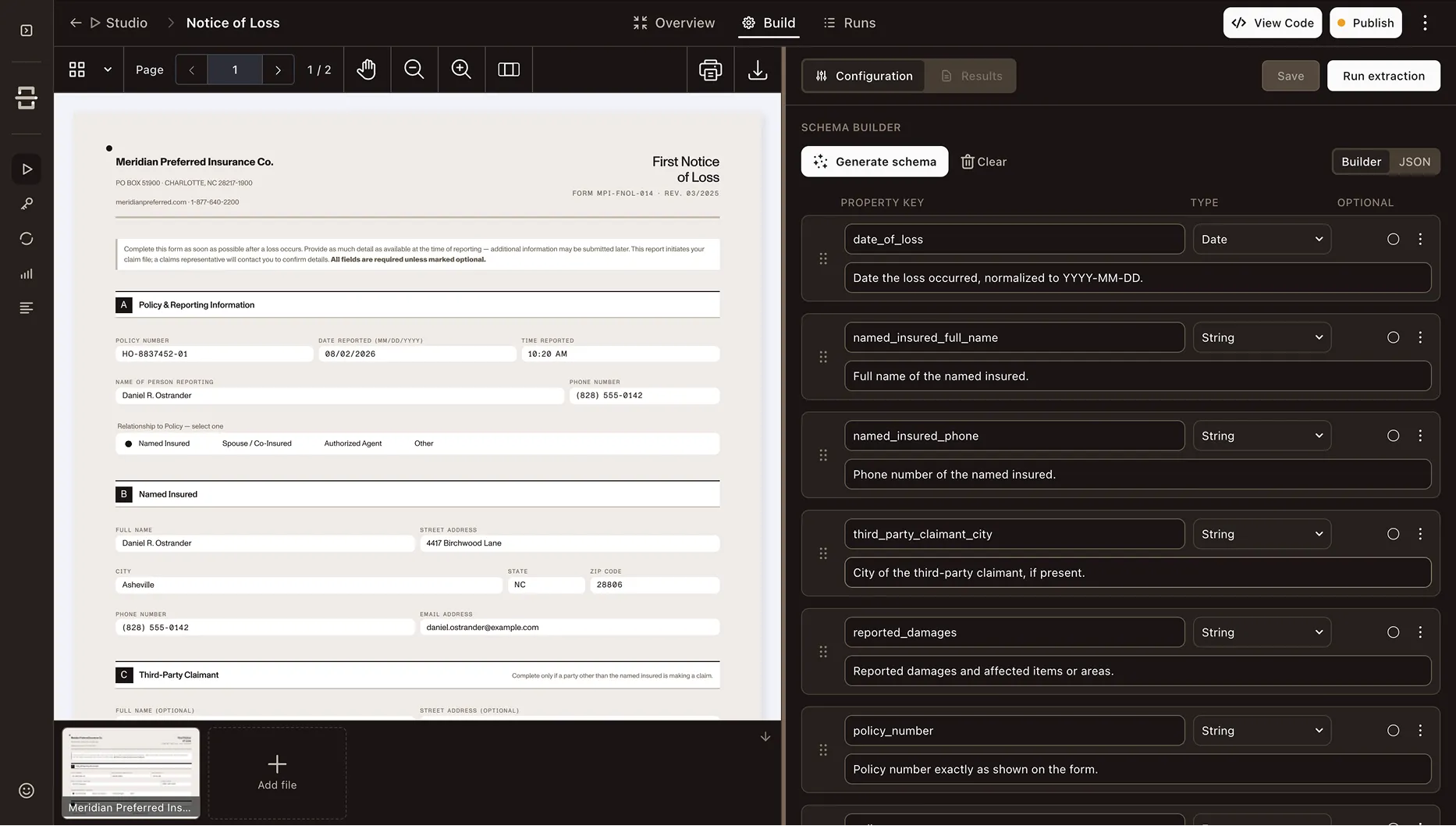Open the API keys icon in sidebar
Image resolution: width=1456 pixels, height=826 pixels.
[27, 204]
